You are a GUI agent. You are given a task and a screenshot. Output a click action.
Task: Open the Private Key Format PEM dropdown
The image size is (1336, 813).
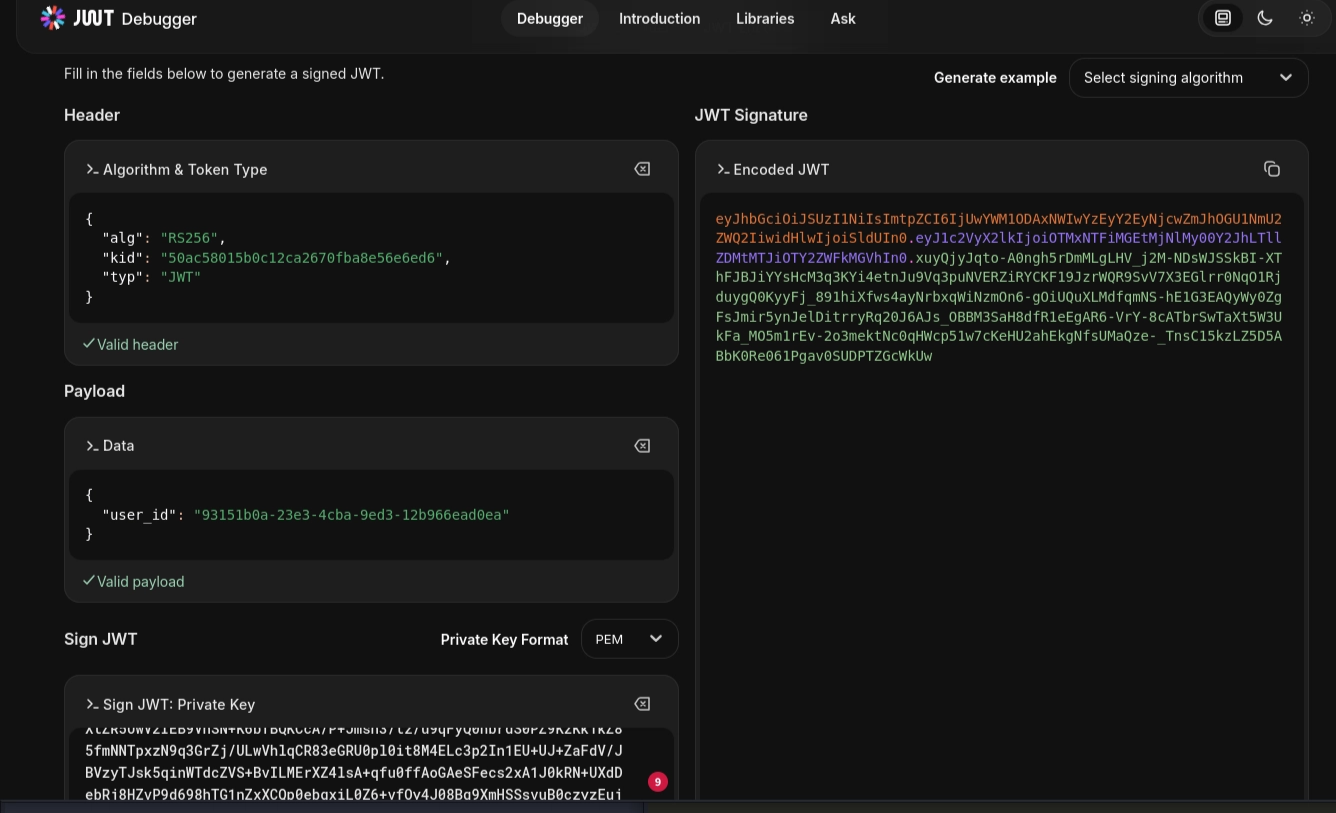pyautogui.click(x=629, y=639)
